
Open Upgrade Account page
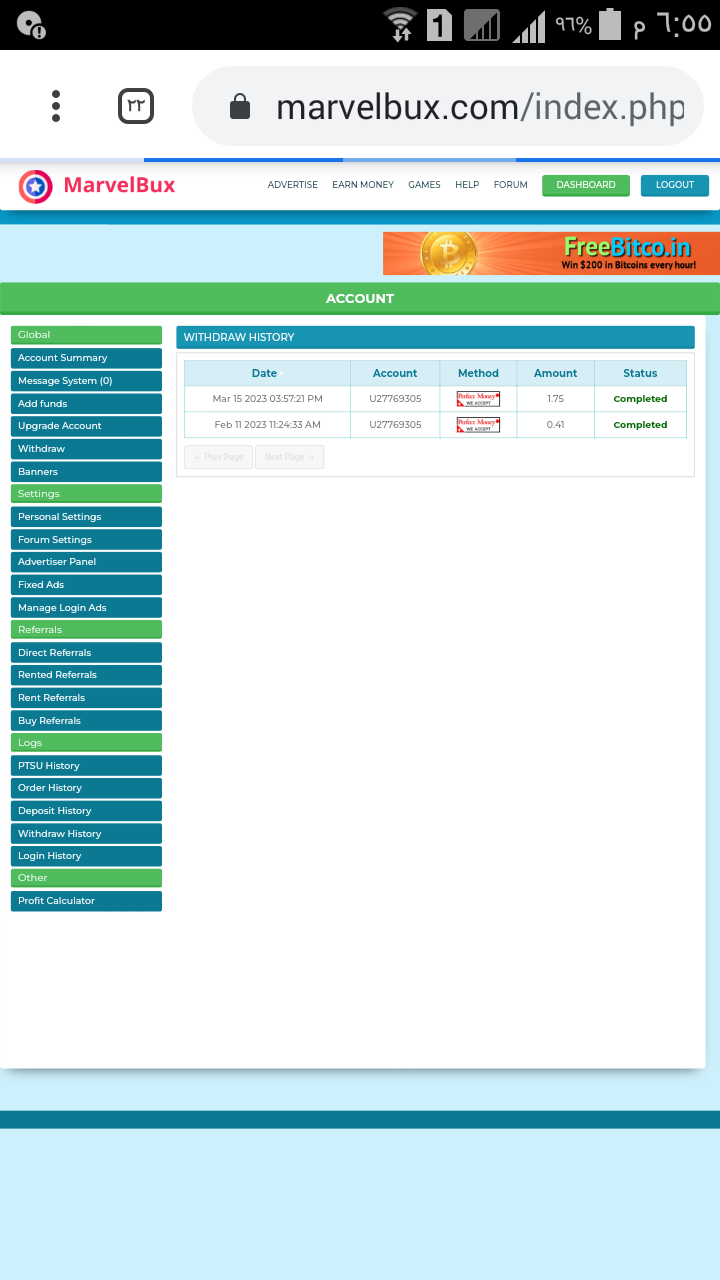86,426
